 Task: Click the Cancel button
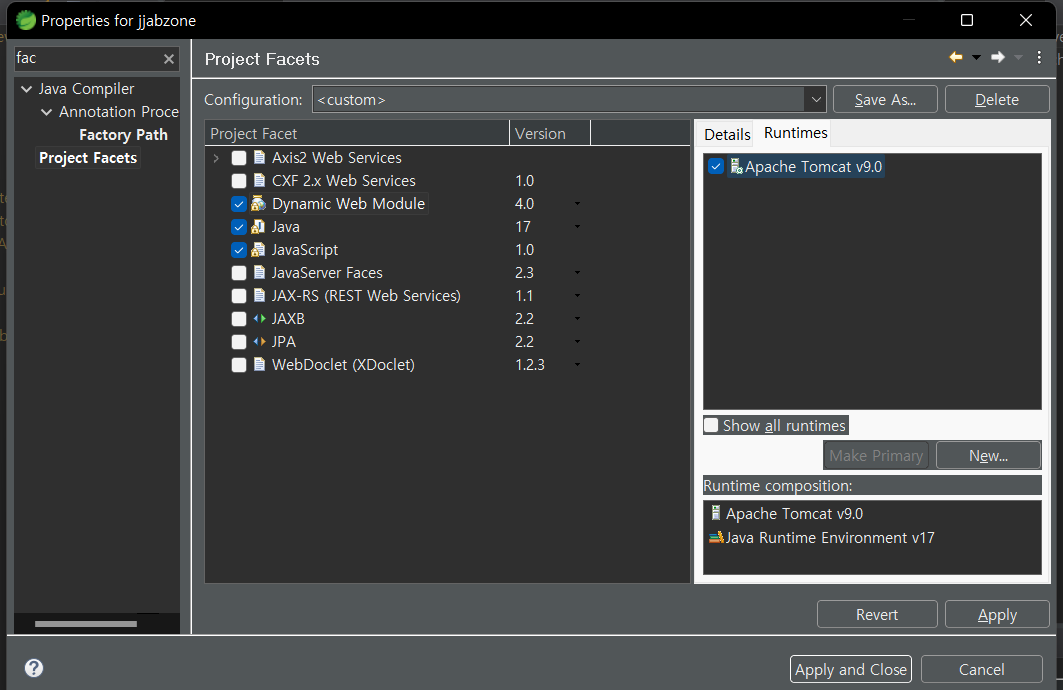pyautogui.click(x=981, y=669)
